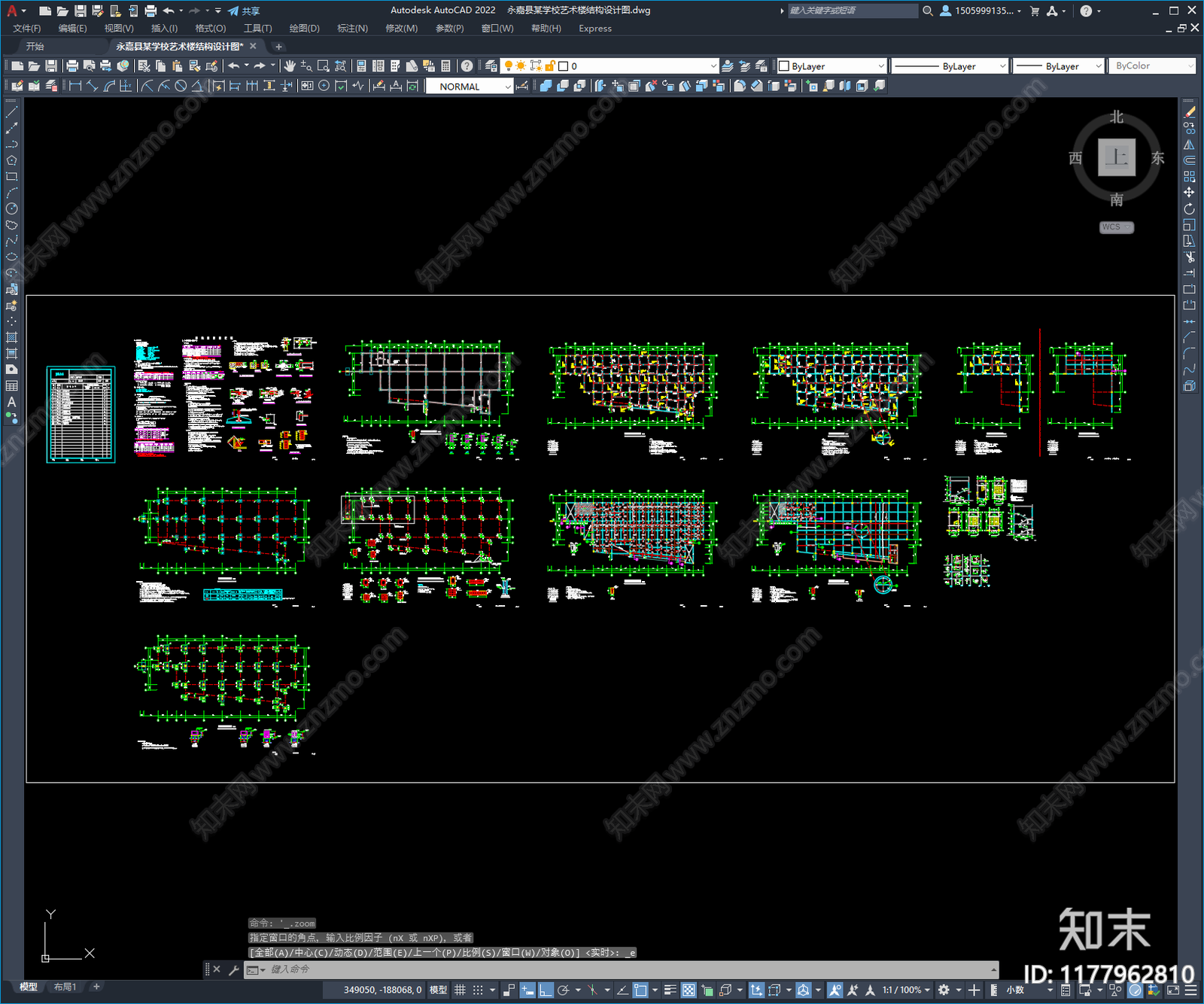
Task: Select the Rotate tool in modify toolbar
Action: 1189,208
